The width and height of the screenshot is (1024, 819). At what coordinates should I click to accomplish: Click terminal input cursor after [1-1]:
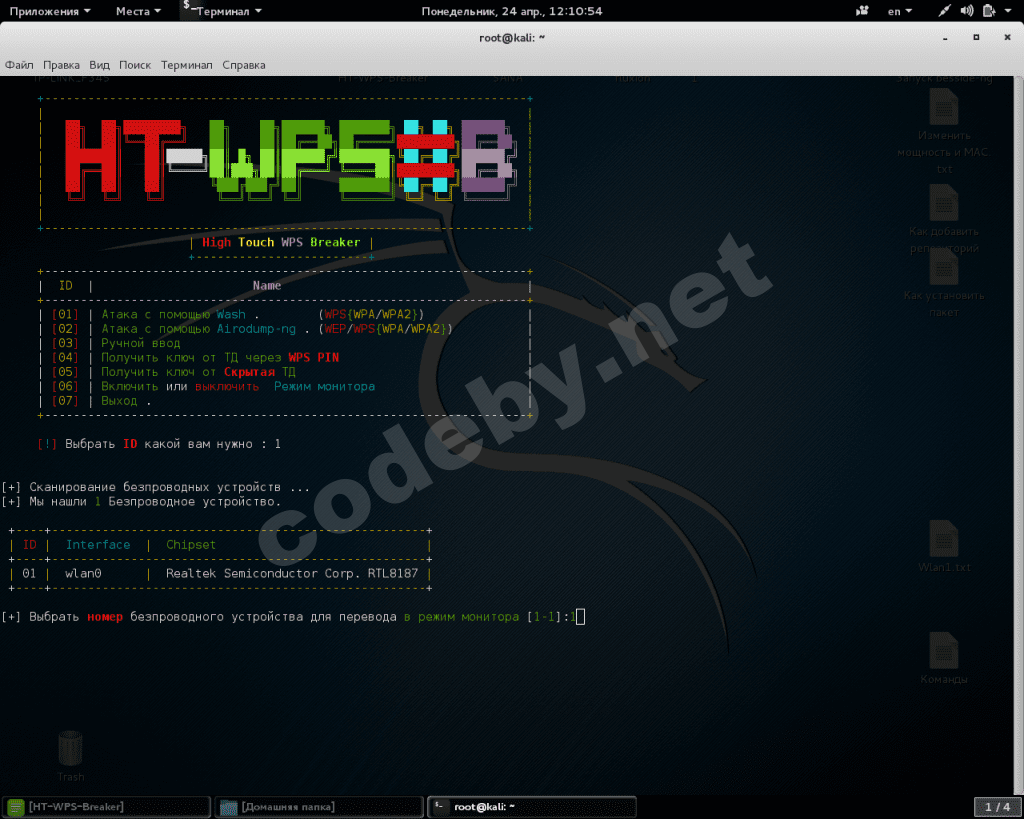[581, 617]
